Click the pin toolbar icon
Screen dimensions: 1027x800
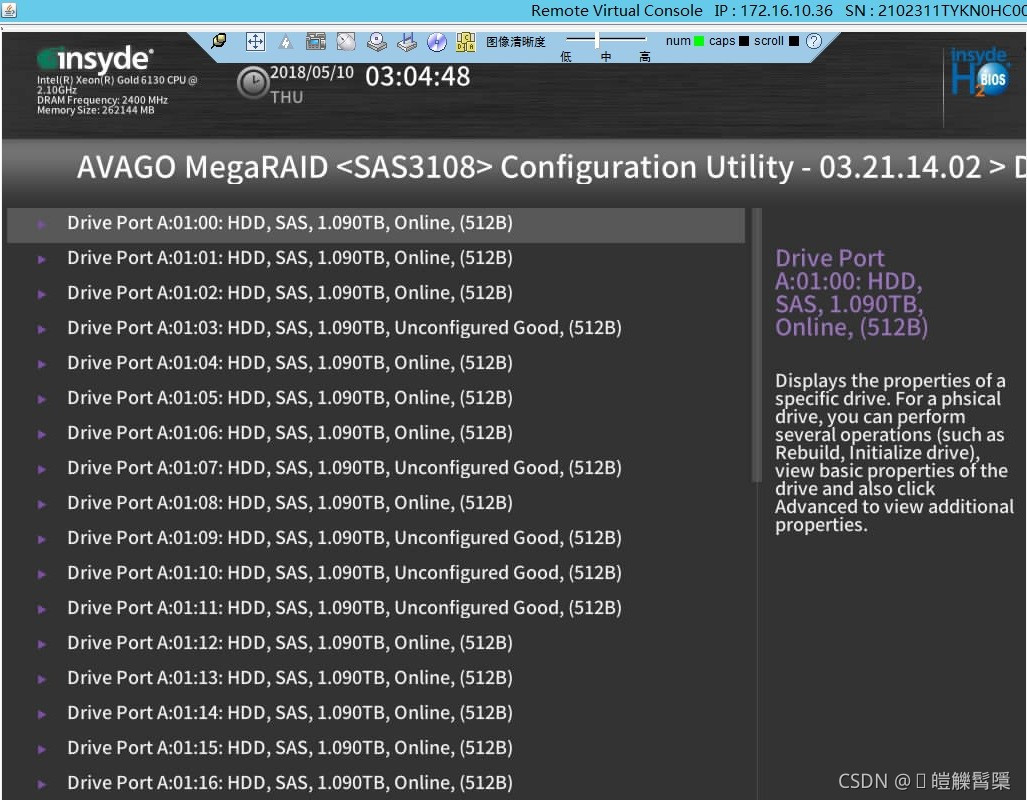[x=219, y=41]
